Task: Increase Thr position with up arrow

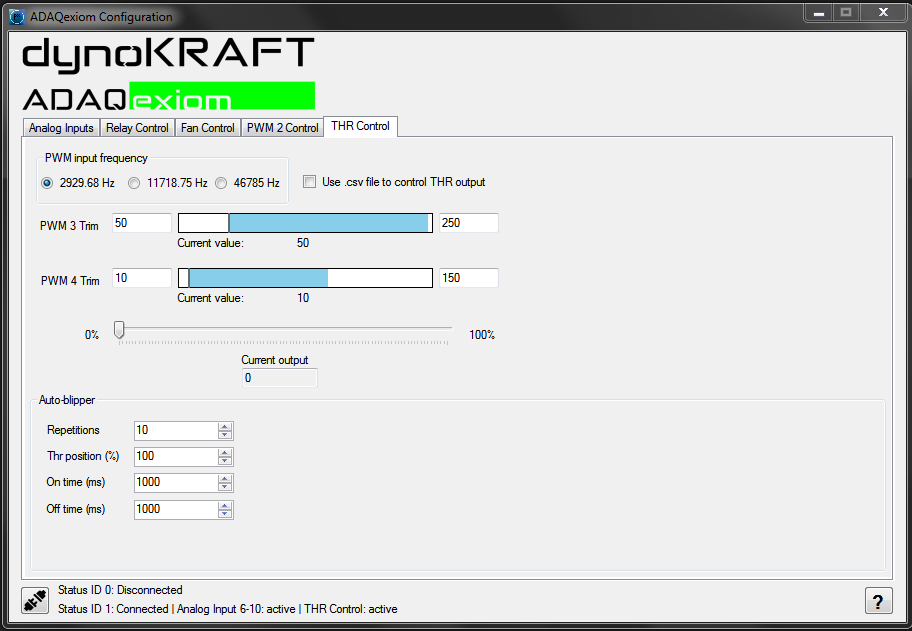Action: [x=225, y=452]
